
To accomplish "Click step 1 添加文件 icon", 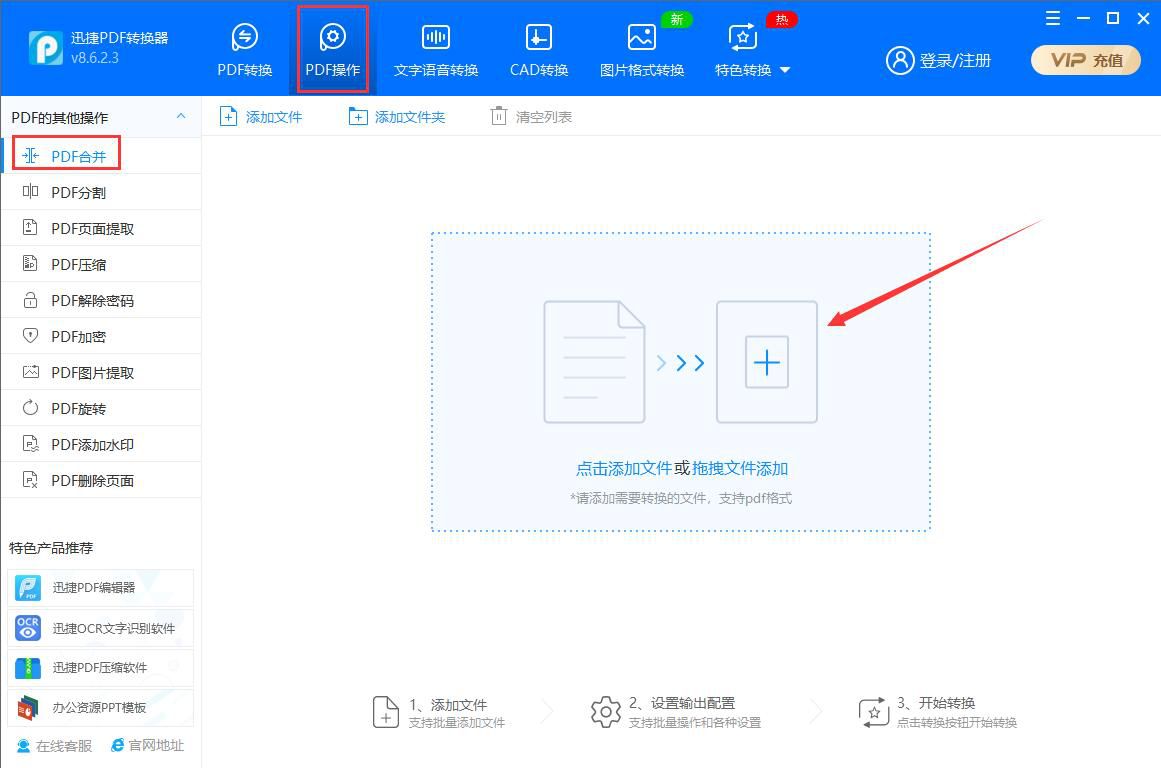I will pos(386,712).
